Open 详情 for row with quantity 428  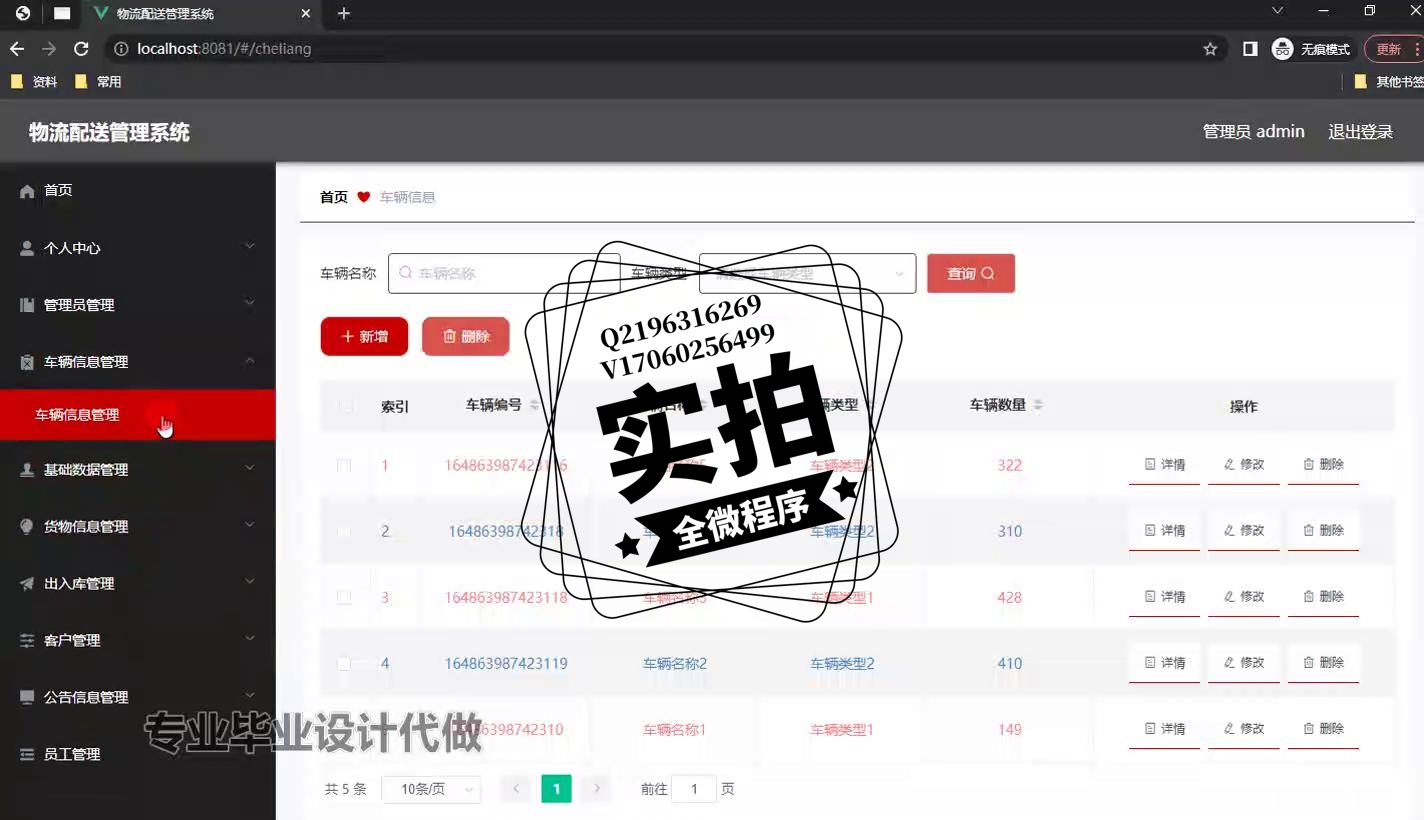pos(1164,597)
